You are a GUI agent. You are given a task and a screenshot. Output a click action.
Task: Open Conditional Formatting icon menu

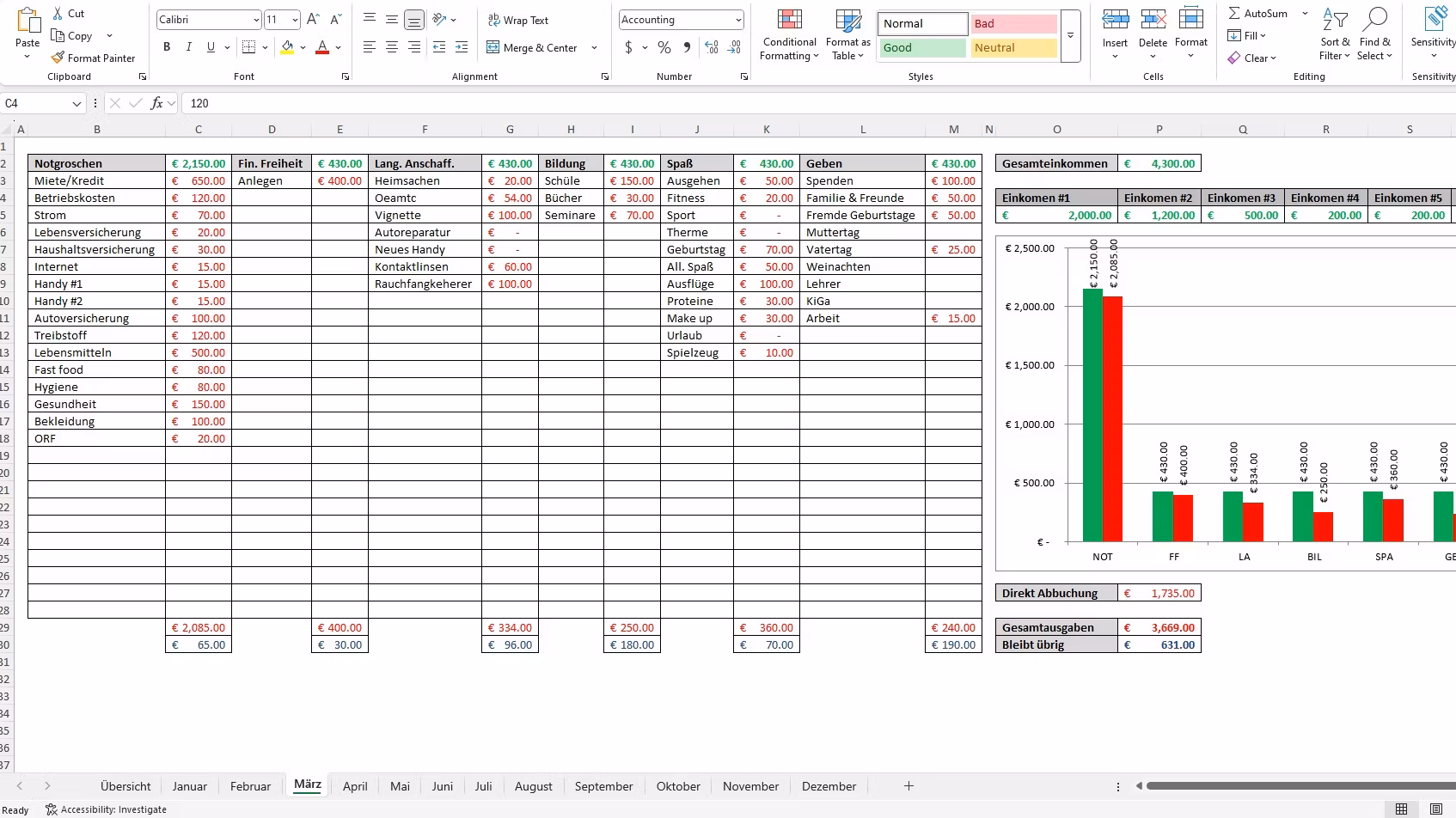point(789,21)
